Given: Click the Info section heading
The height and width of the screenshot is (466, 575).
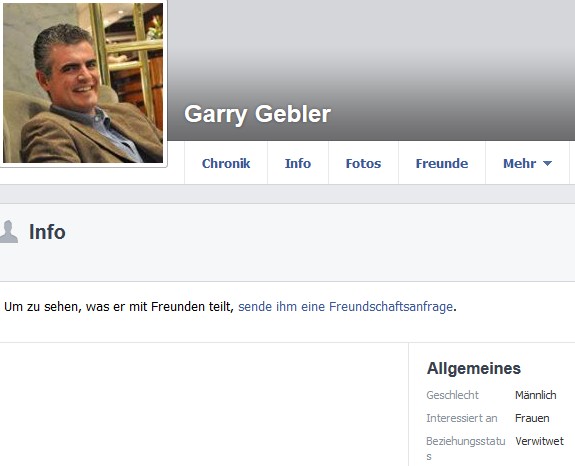Looking at the screenshot, I should point(47,232).
